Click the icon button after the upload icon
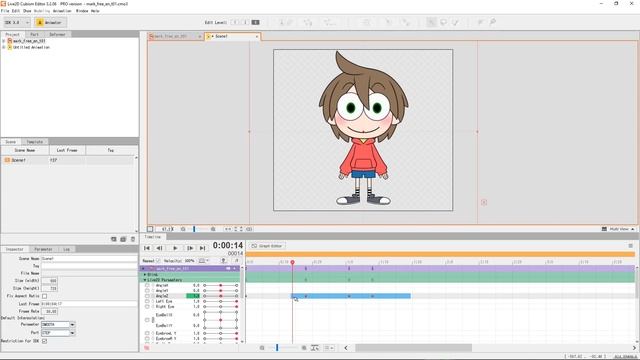 (x=236, y=260)
